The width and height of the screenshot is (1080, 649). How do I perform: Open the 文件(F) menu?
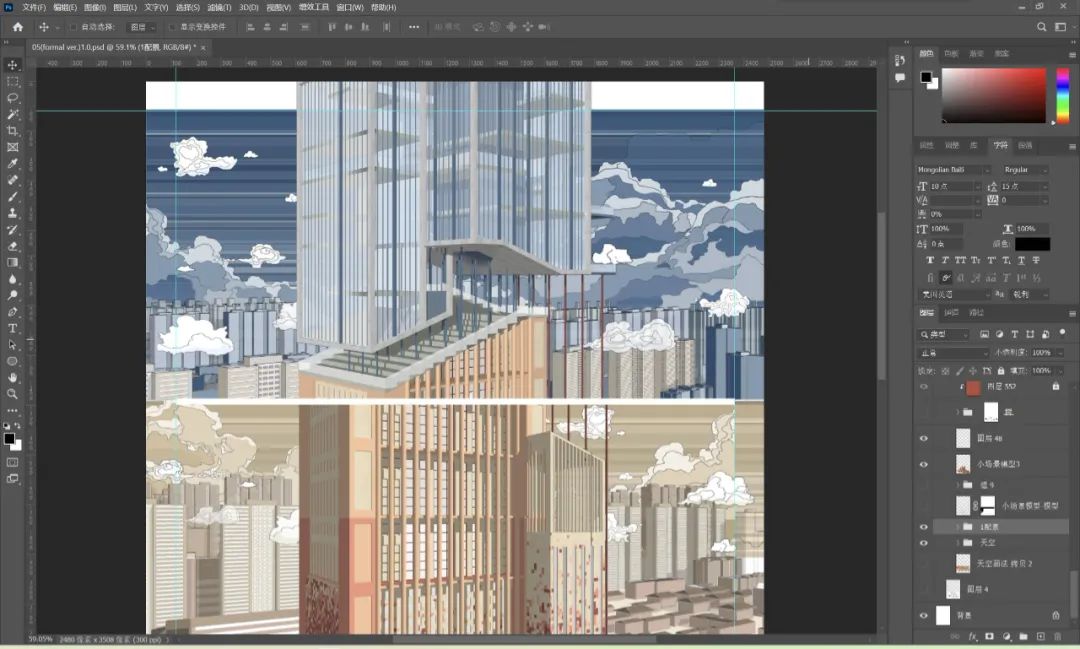[x=34, y=8]
